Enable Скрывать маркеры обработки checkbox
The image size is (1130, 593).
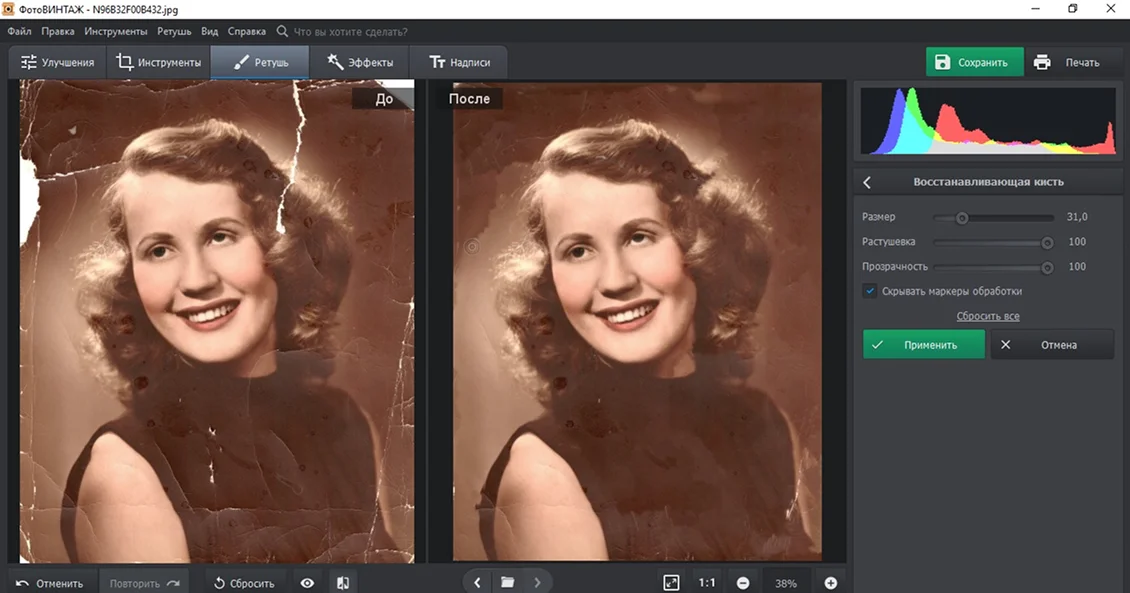869,291
